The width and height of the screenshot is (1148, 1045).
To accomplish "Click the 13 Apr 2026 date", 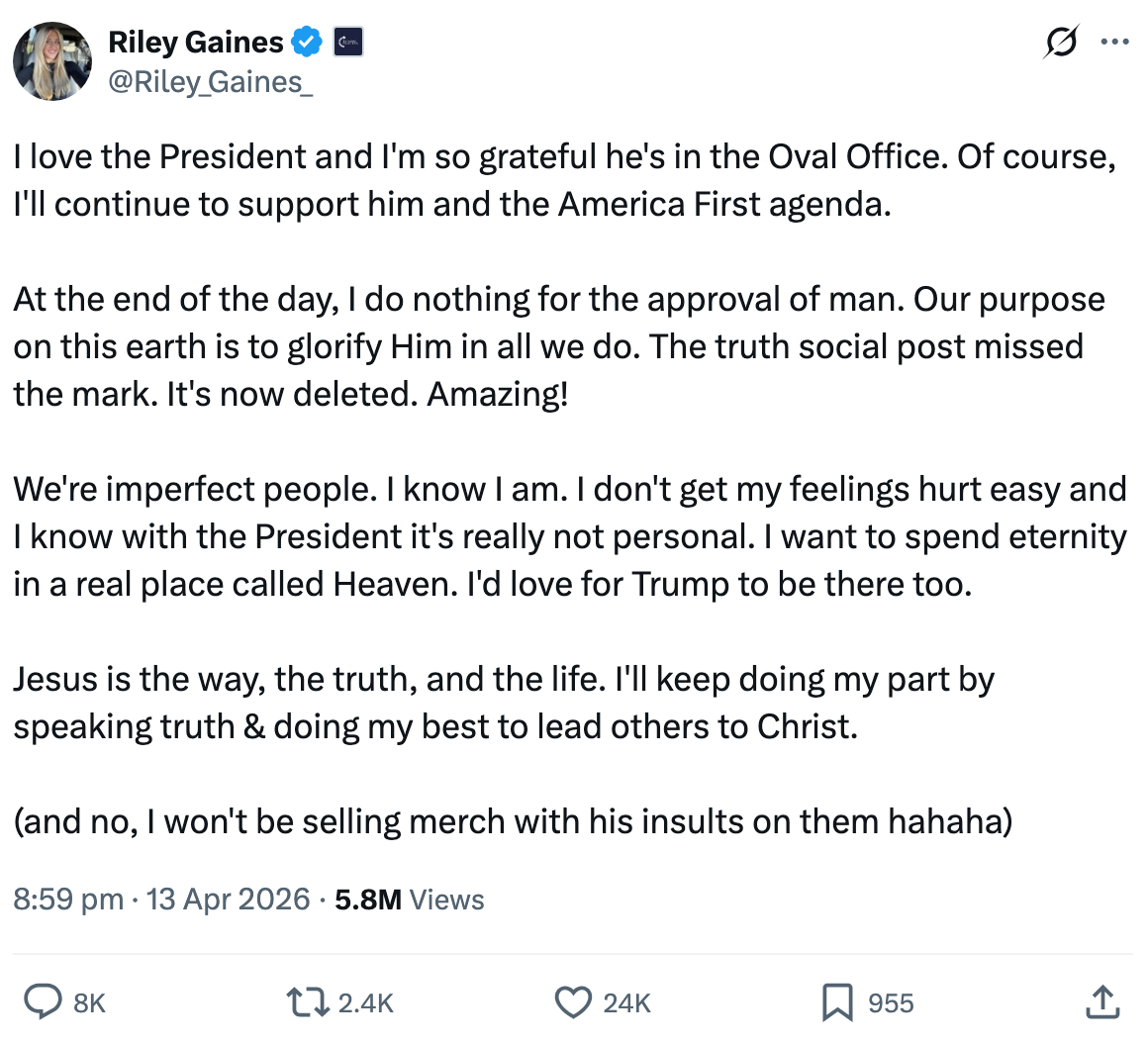I will coord(228,900).
